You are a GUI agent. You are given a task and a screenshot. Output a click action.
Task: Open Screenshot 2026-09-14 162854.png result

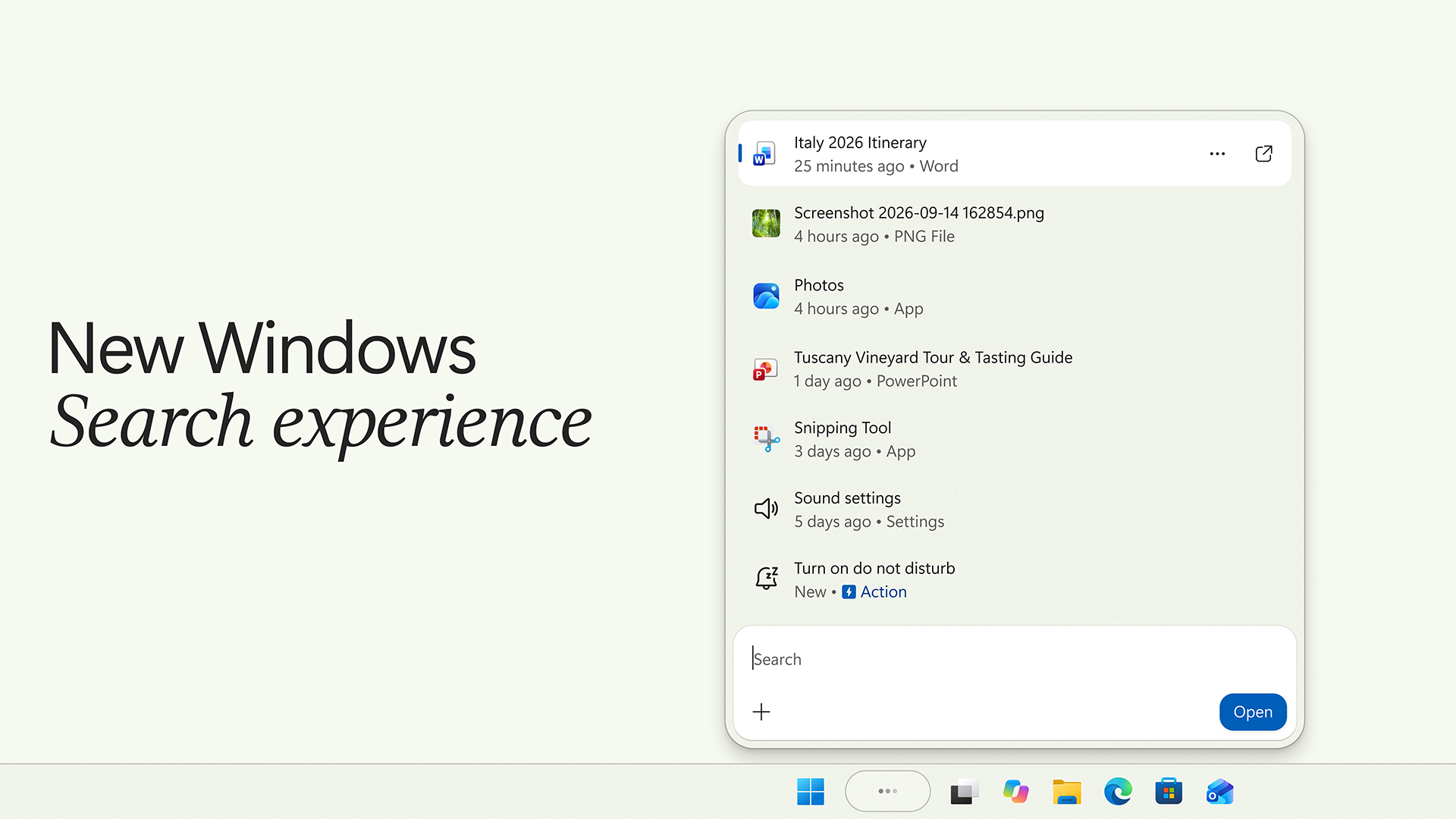click(x=1015, y=224)
